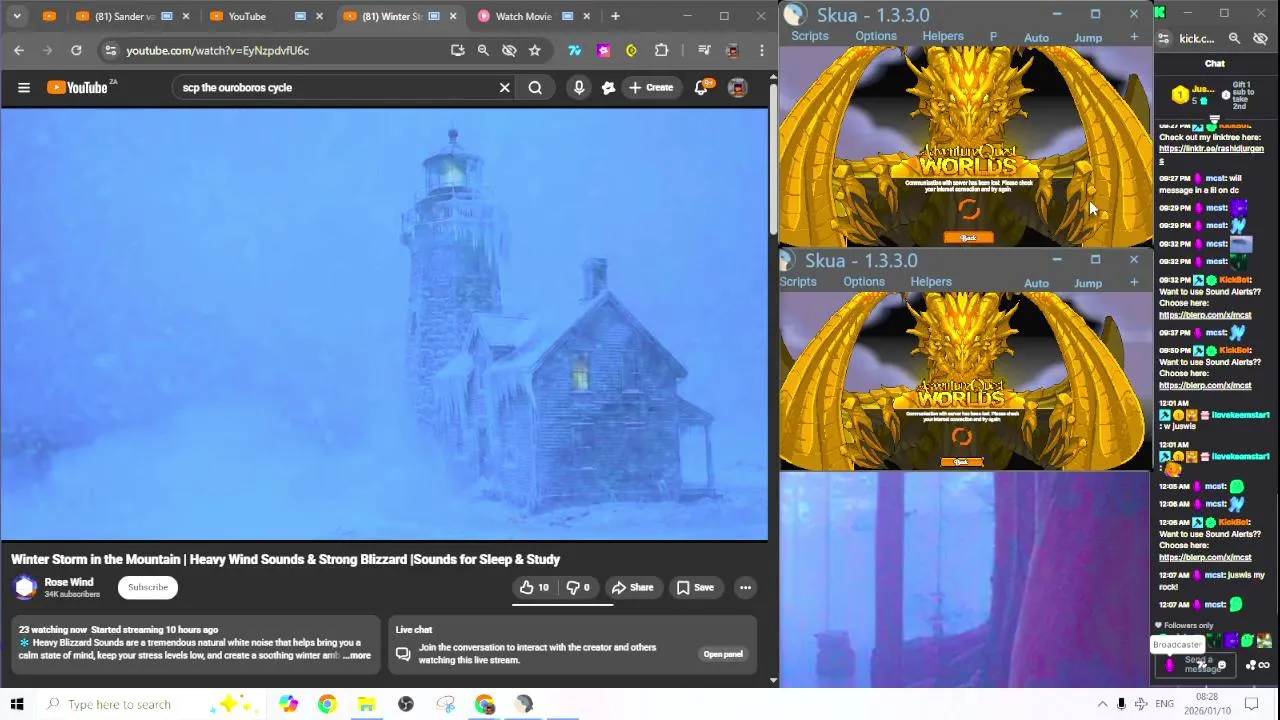This screenshot has width=1280, height=720.
Task: Open Windows Start menu
Action: point(17,704)
